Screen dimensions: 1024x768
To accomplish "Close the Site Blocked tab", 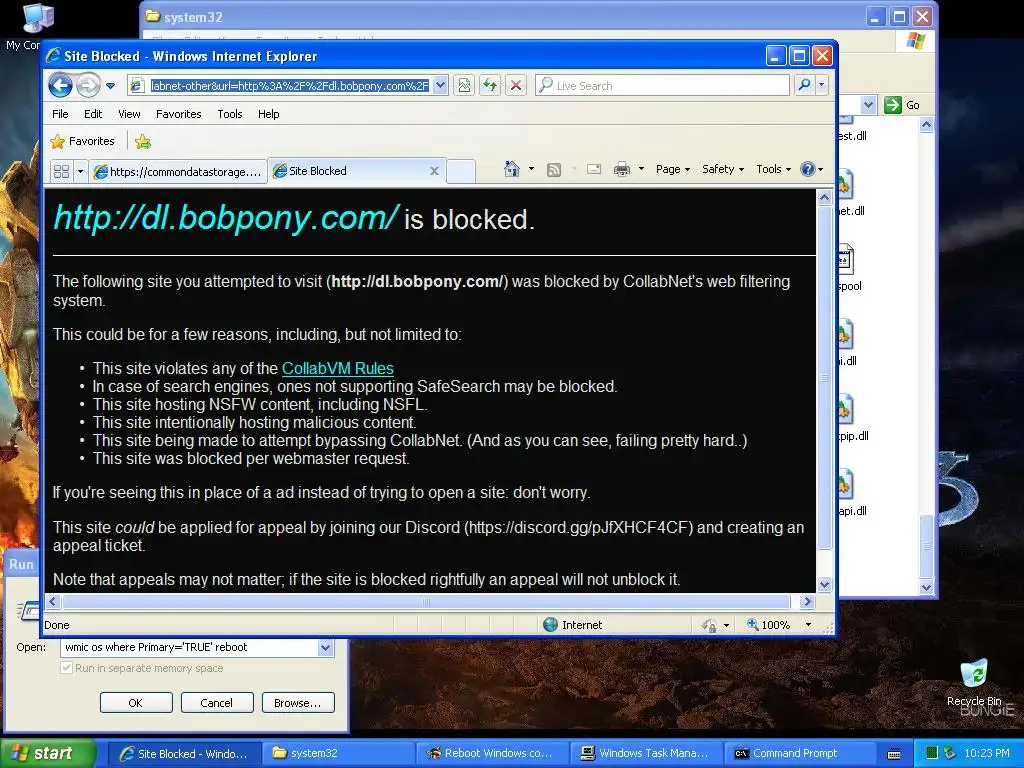I will point(434,171).
